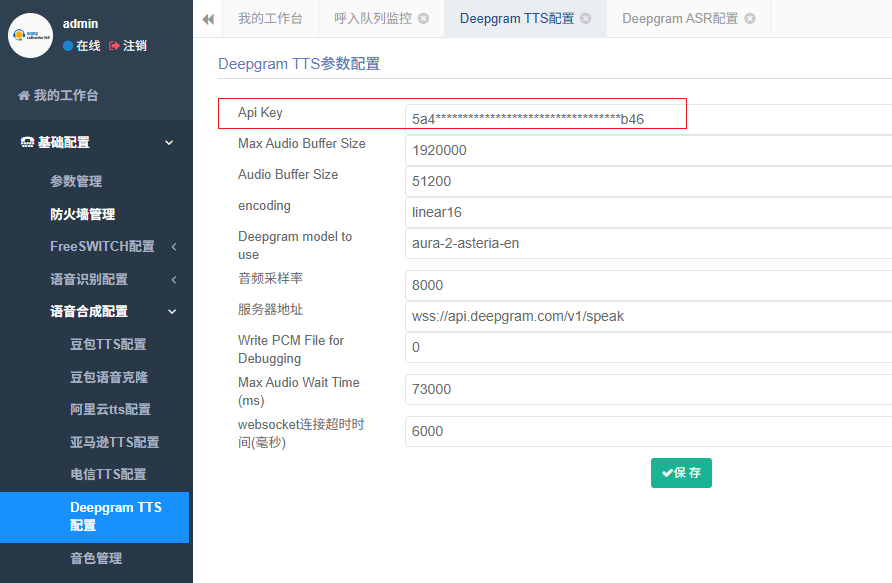Viewport: 892px width, 583px height.
Task: Open 豆包TTS配置 menu item
Action: (x=108, y=344)
